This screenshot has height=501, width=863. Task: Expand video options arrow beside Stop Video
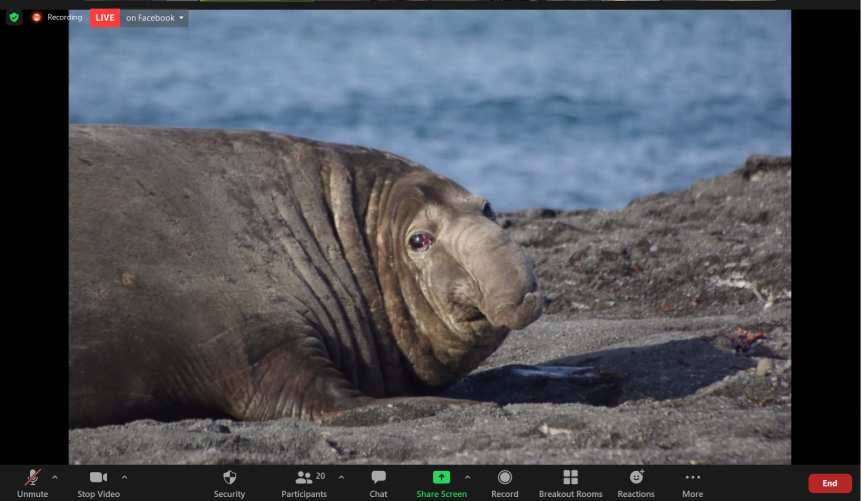pyautogui.click(x=124, y=477)
